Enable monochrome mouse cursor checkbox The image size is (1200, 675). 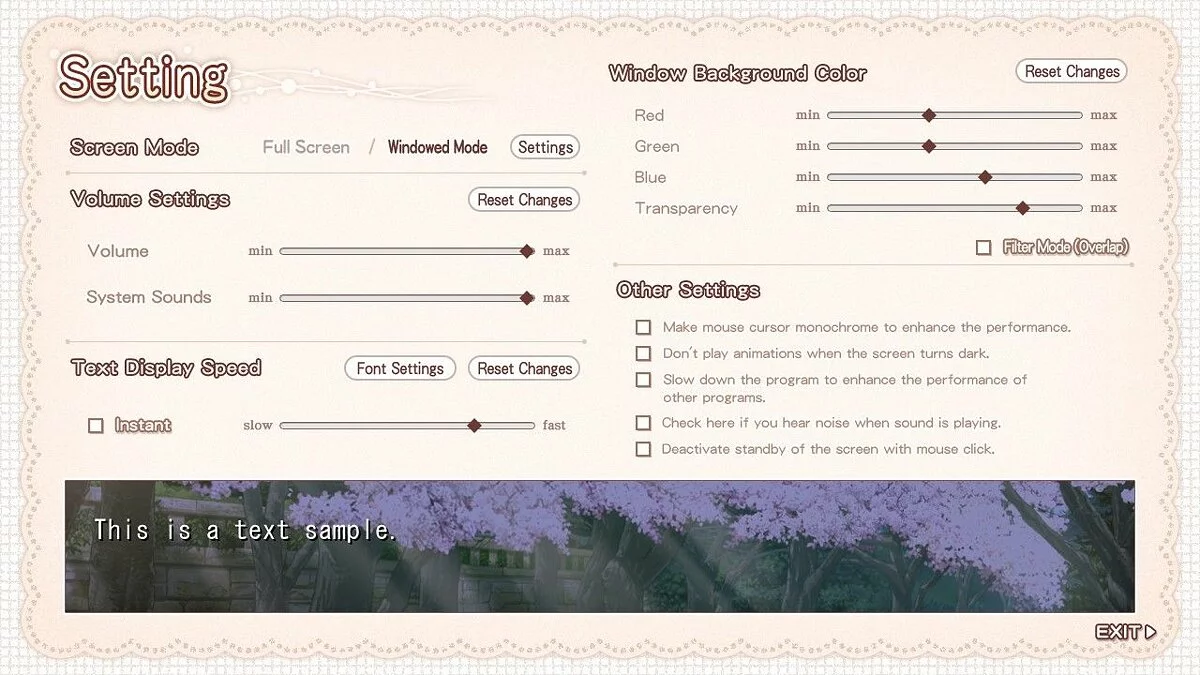click(x=644, y=327)
